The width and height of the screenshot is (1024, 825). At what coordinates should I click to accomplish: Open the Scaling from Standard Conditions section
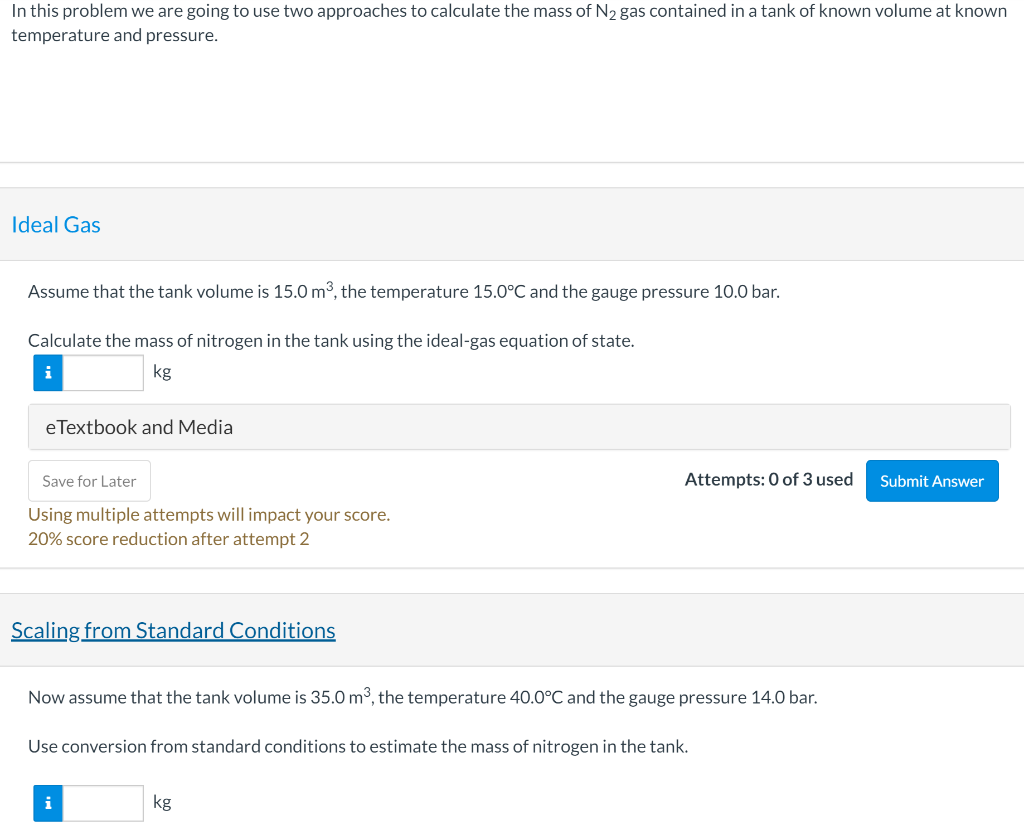tap(173, 630)
